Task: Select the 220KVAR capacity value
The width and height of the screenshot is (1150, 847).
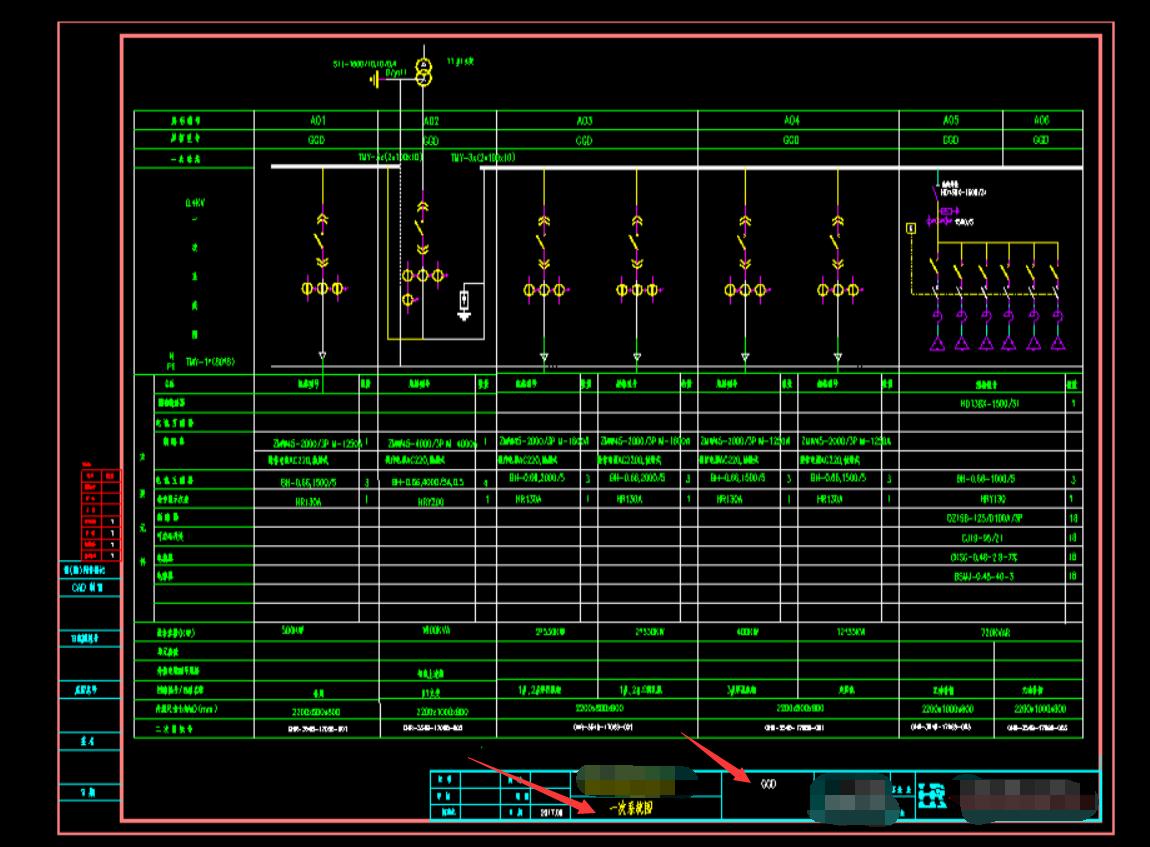Action: (989, 632)
